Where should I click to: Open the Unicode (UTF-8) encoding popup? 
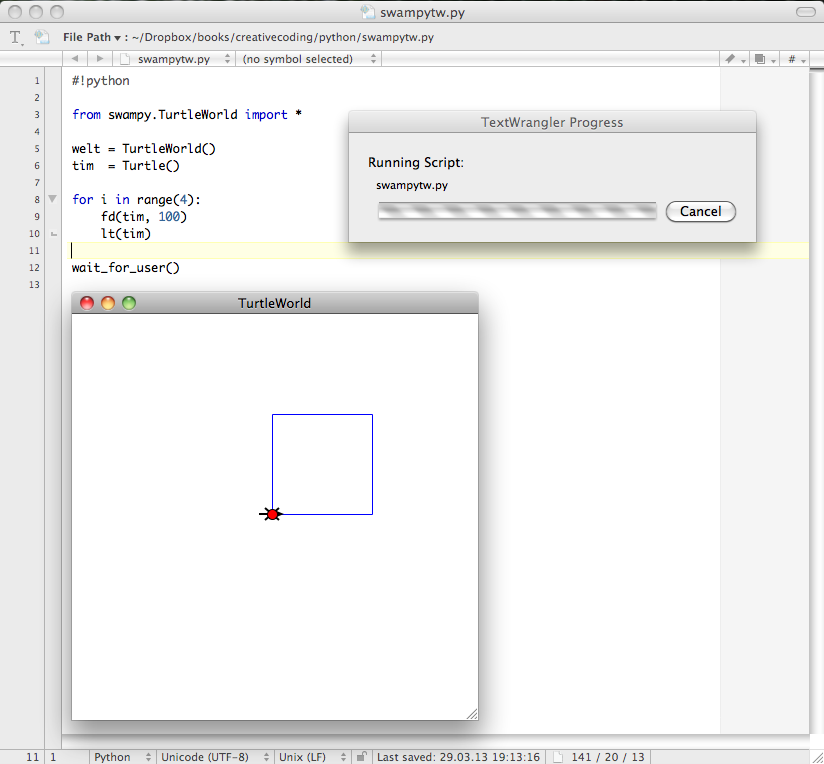click(x=215, y=757)
